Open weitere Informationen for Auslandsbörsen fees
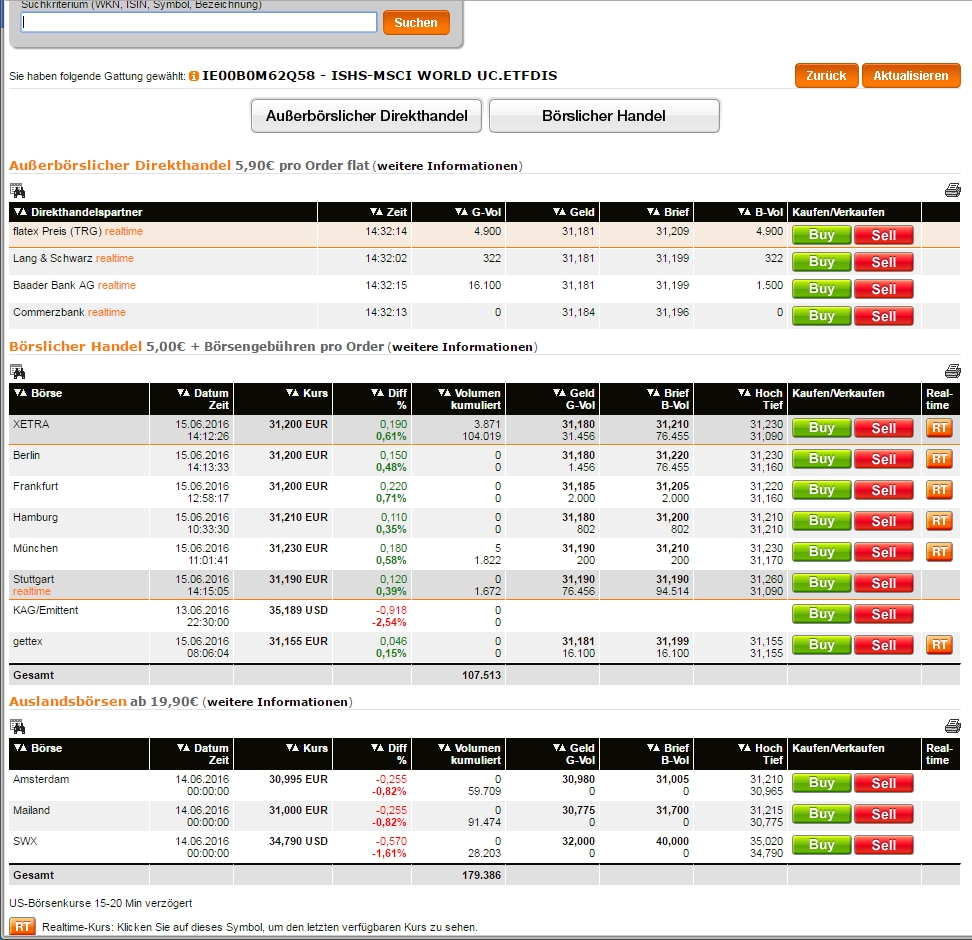 point(278,702)
